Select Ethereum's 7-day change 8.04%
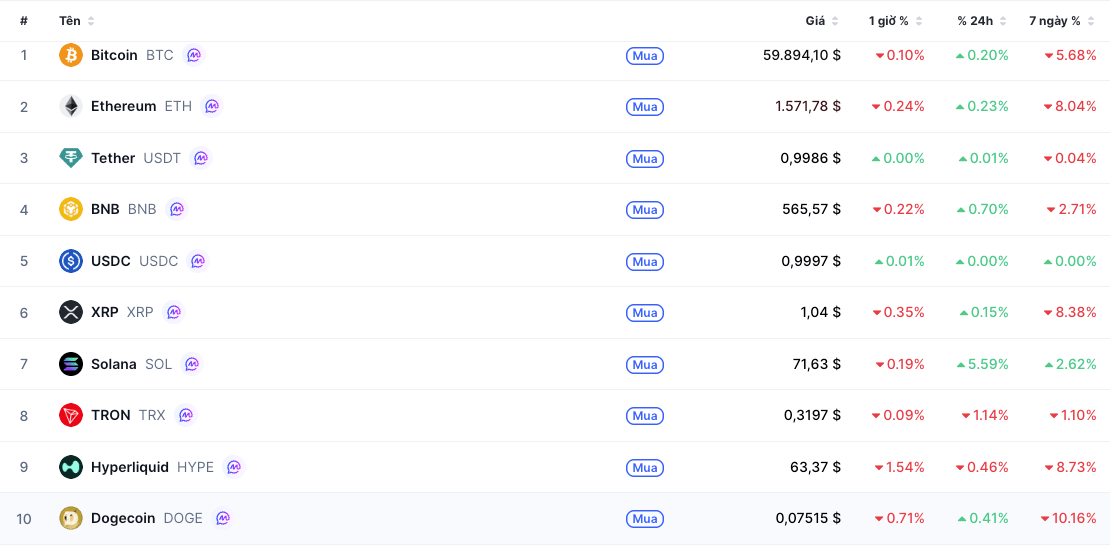This screenshot has width=1110, height=551. tap(1070, 106)
